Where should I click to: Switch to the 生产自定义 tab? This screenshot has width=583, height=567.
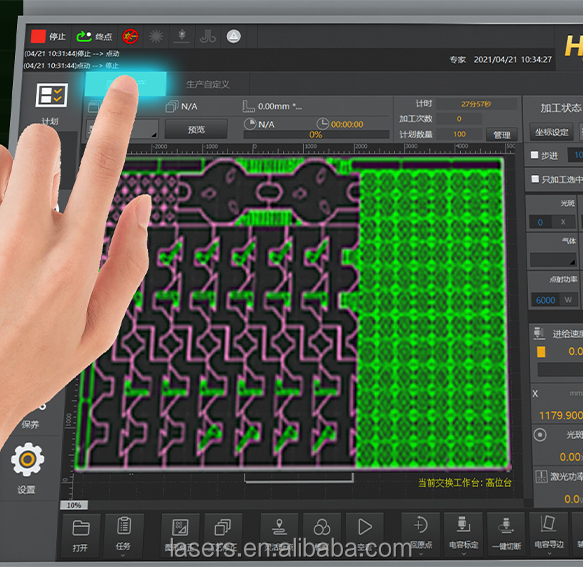pos(207,84)
